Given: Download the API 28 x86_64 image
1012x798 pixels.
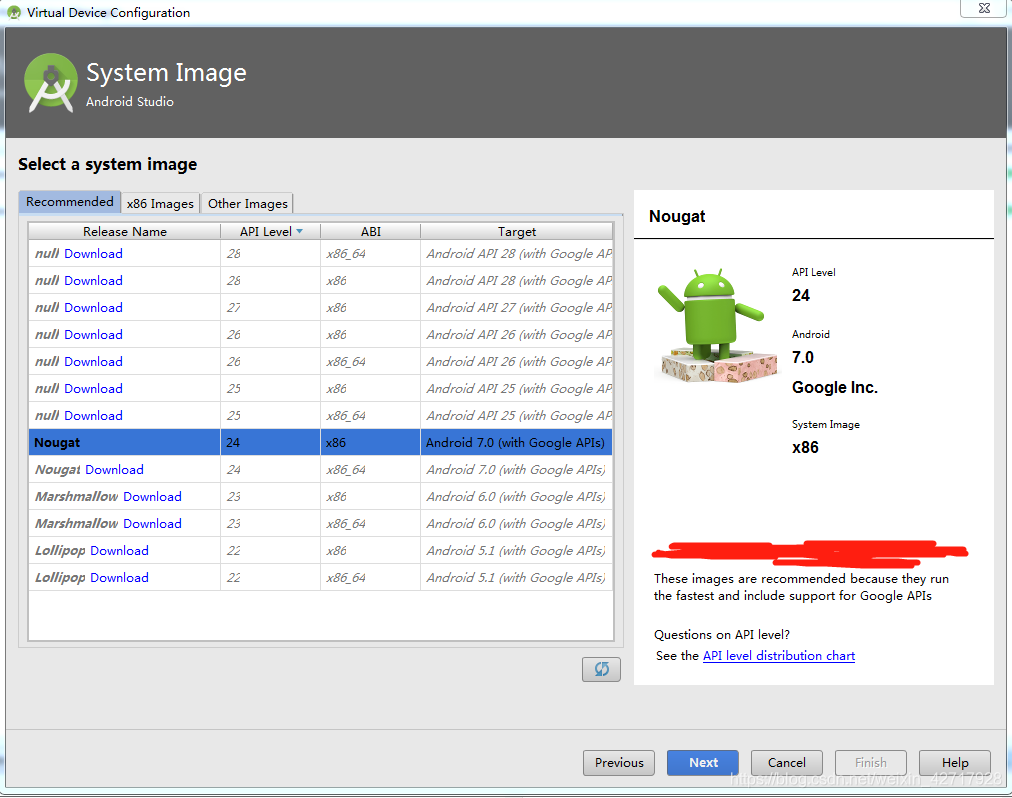Looking at the screenshot, I should coord(94,254).
